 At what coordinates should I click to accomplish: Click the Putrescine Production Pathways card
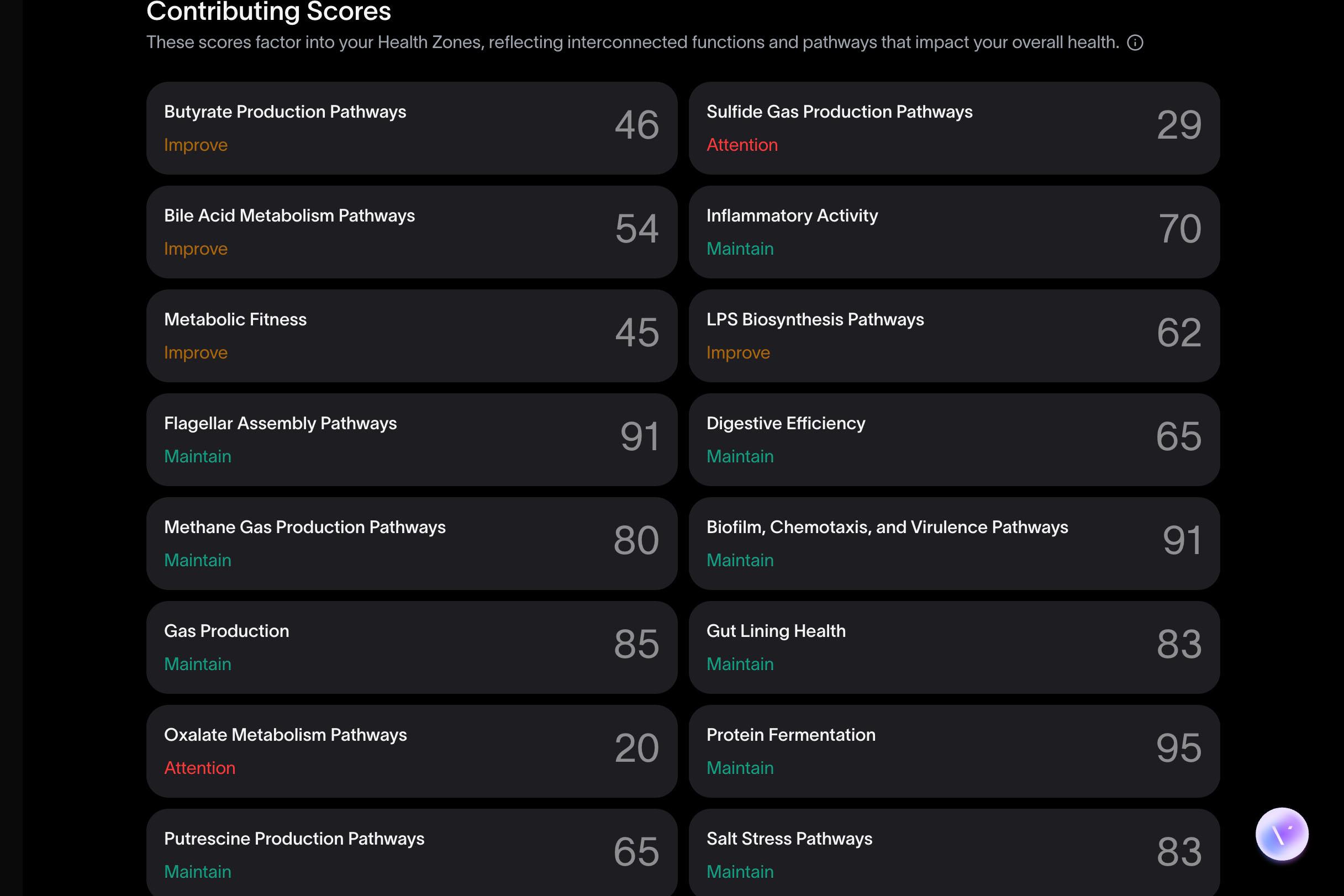(412, 852)
